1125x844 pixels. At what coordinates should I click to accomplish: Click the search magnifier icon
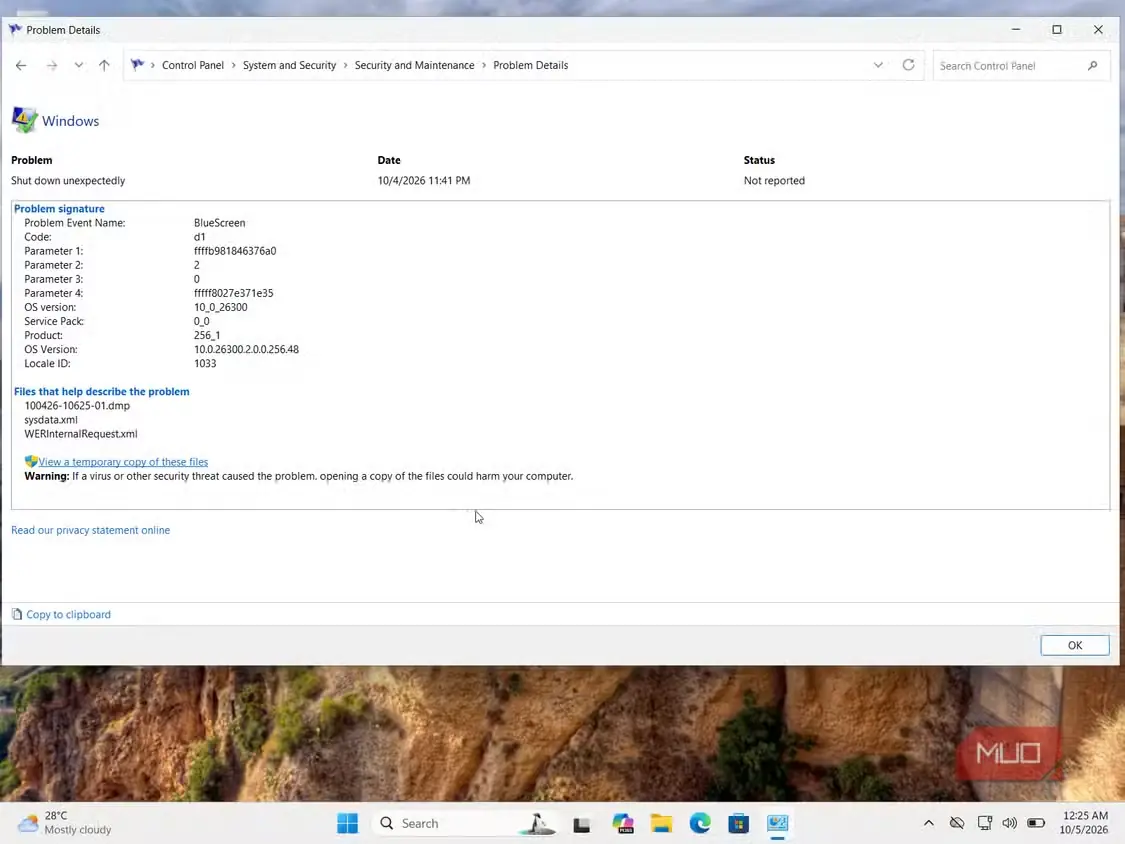coord(1092,65)
